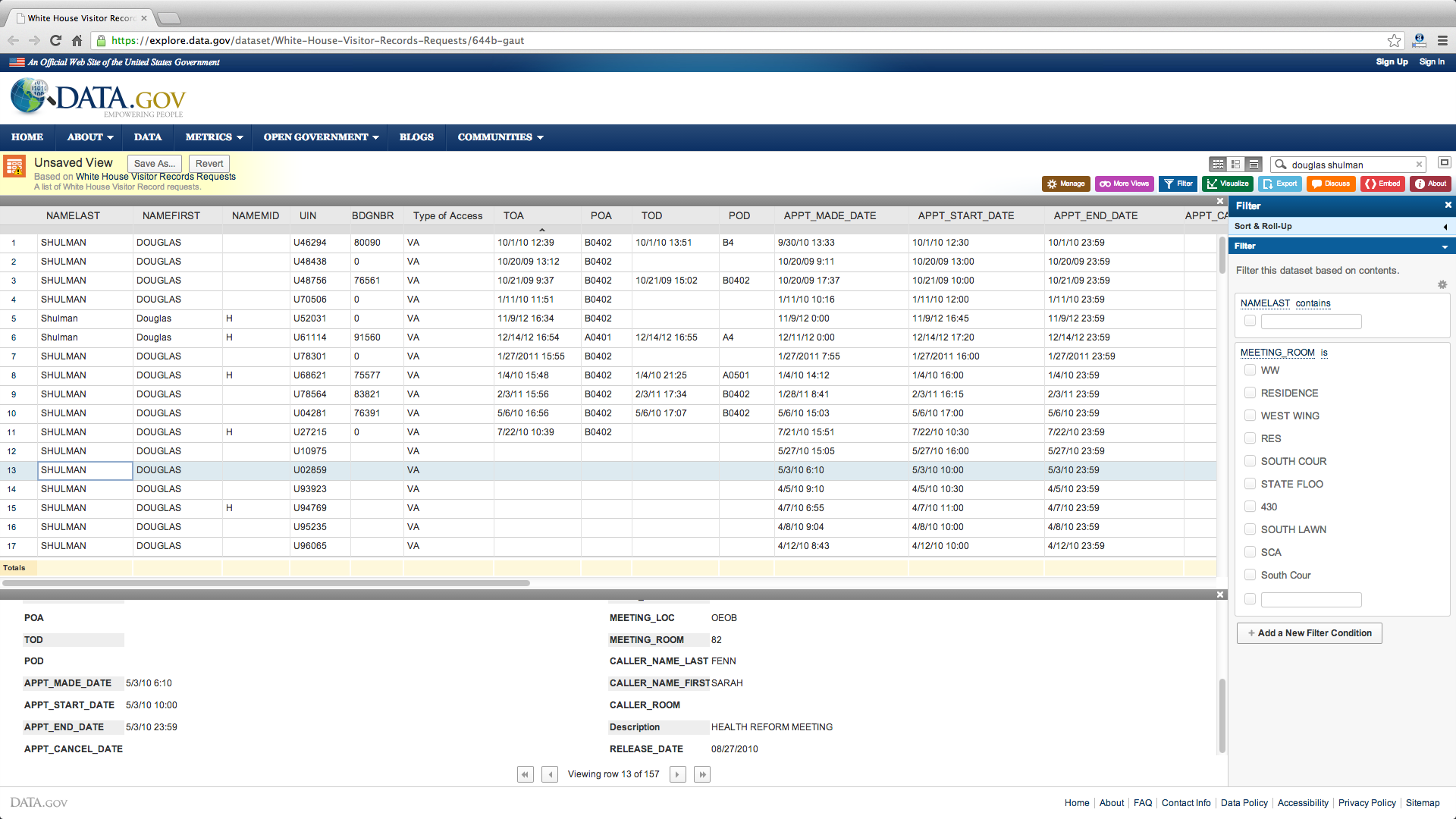Screen dimensions: 1456x819
Task: Click Add a New Filter Condition
Action: coord(1309,633)
